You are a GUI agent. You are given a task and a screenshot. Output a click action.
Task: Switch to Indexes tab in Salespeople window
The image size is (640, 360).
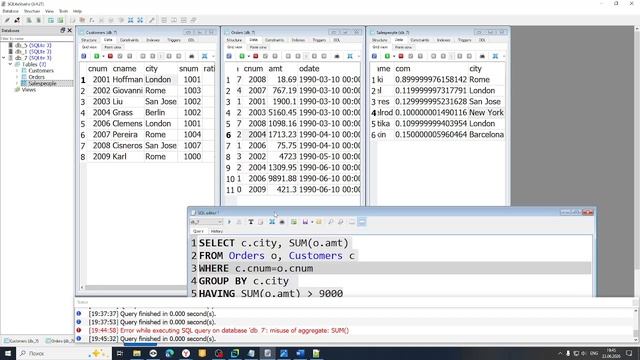443,40
